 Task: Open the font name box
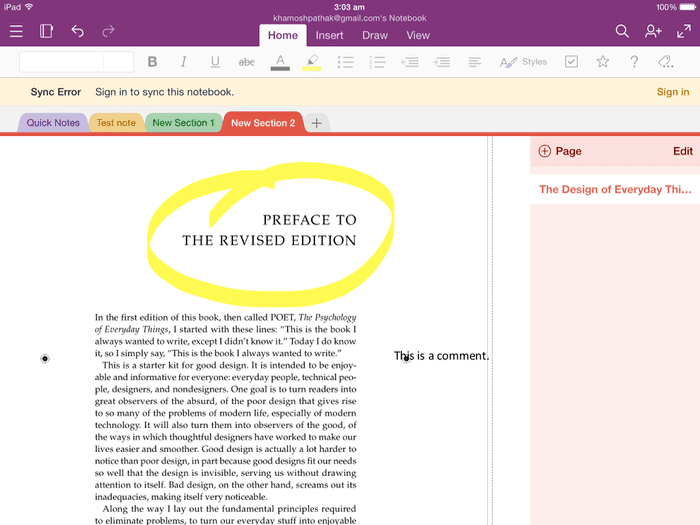[61, 62]
